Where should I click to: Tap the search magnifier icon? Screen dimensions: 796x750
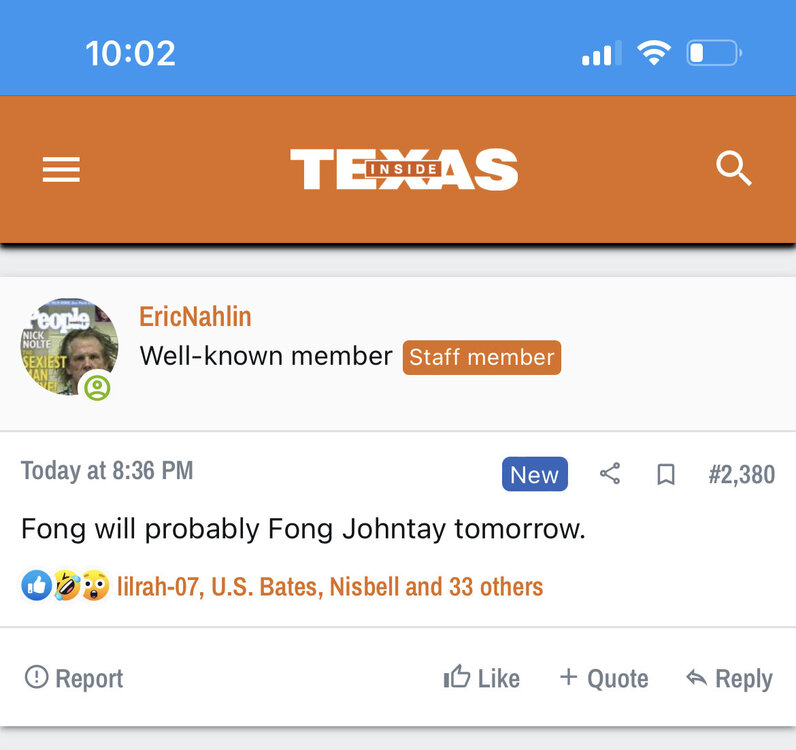pyautogui.click(x=733, y=170)
